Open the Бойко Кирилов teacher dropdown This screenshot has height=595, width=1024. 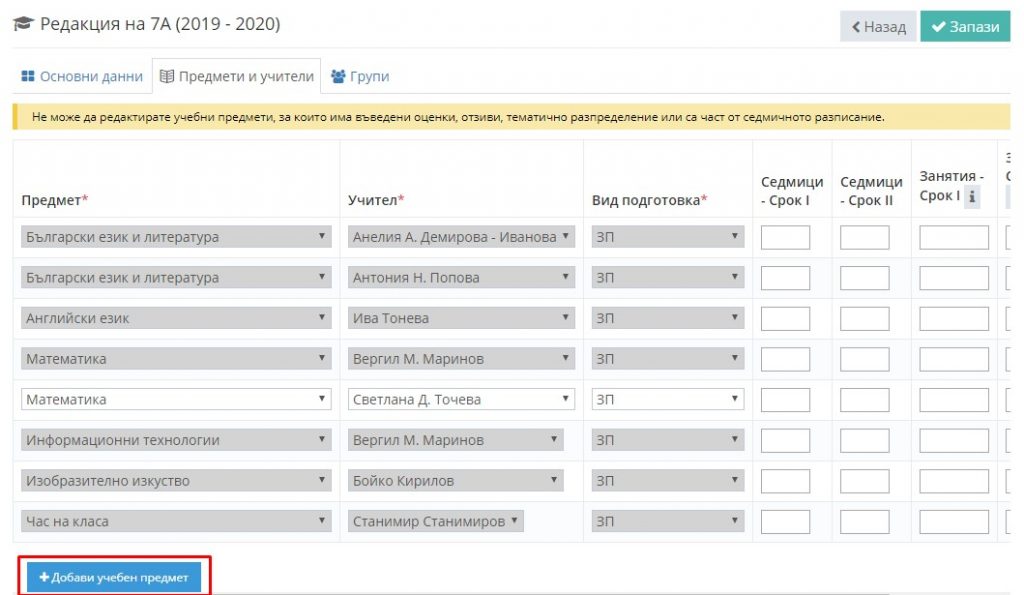(455, 481)
